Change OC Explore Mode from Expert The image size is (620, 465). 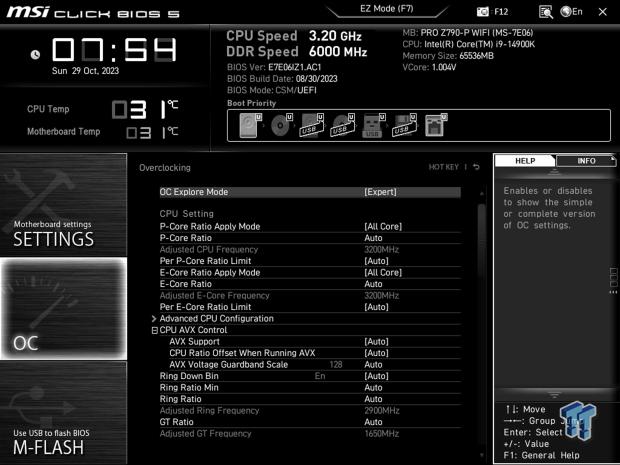point(310,192)
